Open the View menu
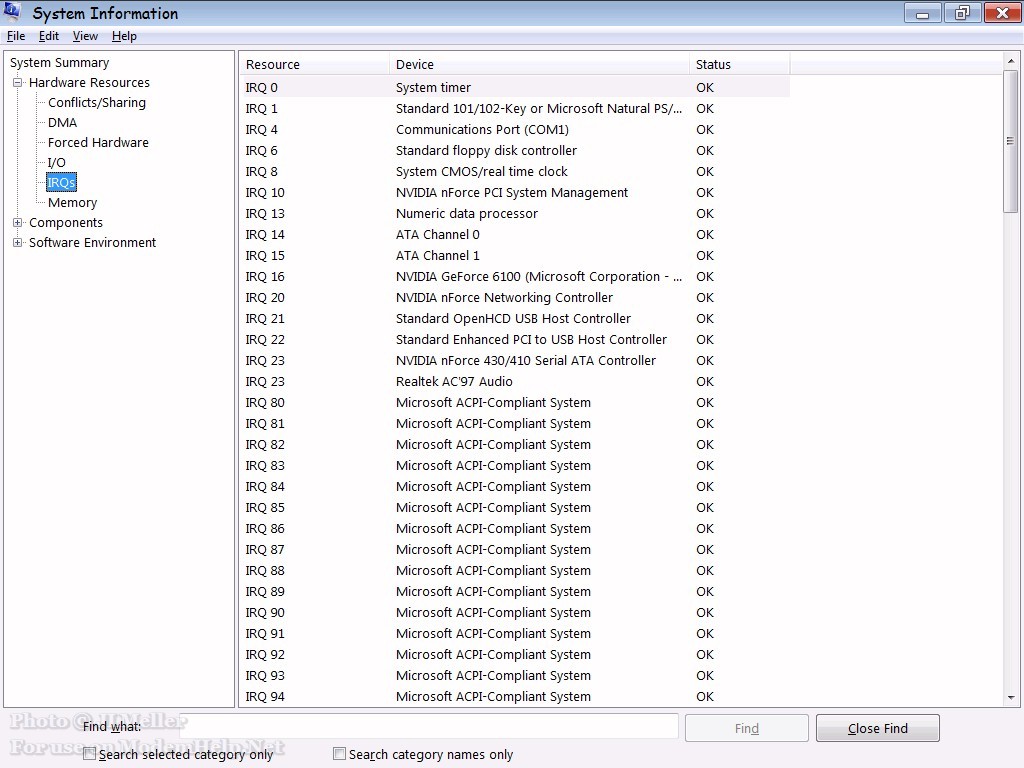 pyautogui.click(x=85, y=36)
